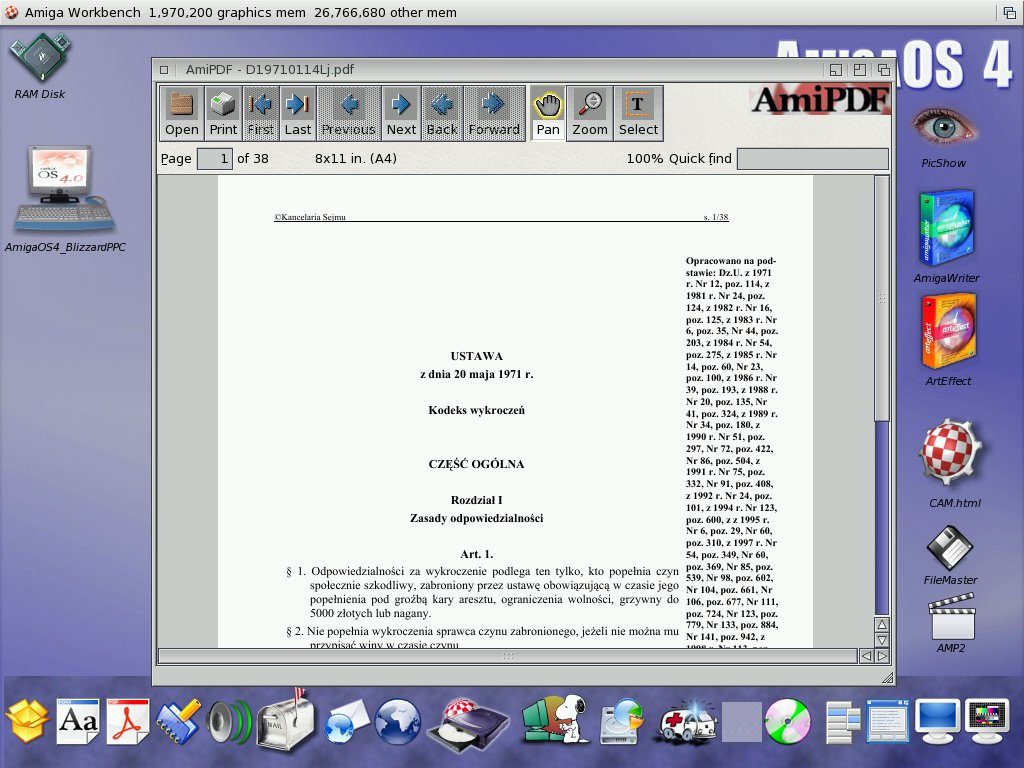Jump to the Last page
This screenshot has width=1024, height=768.
click(x=298, y=113)
